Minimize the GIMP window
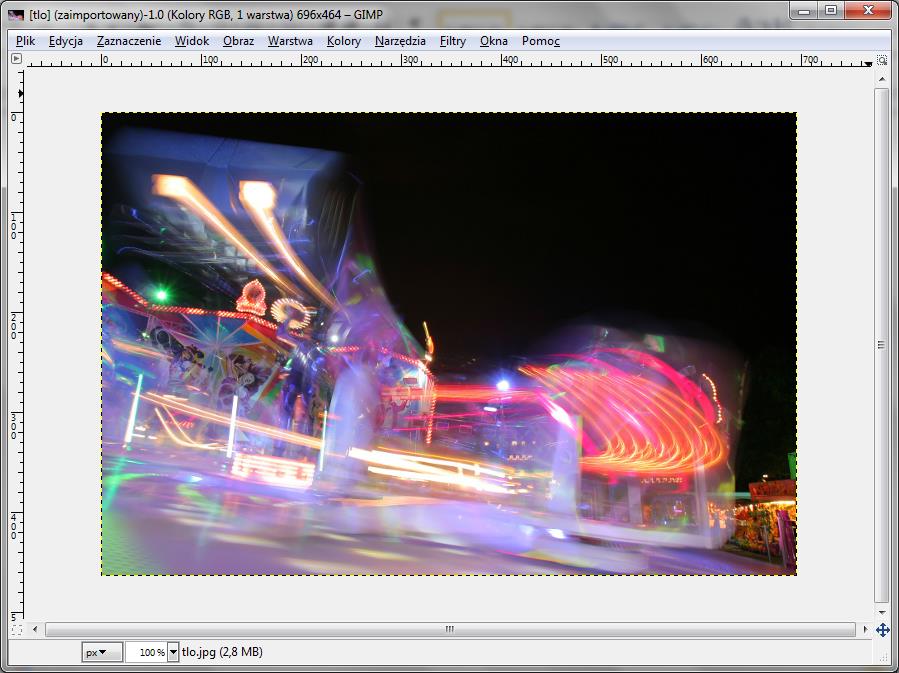899x673 pixels. pyautogui.click(x=804, y=10)
